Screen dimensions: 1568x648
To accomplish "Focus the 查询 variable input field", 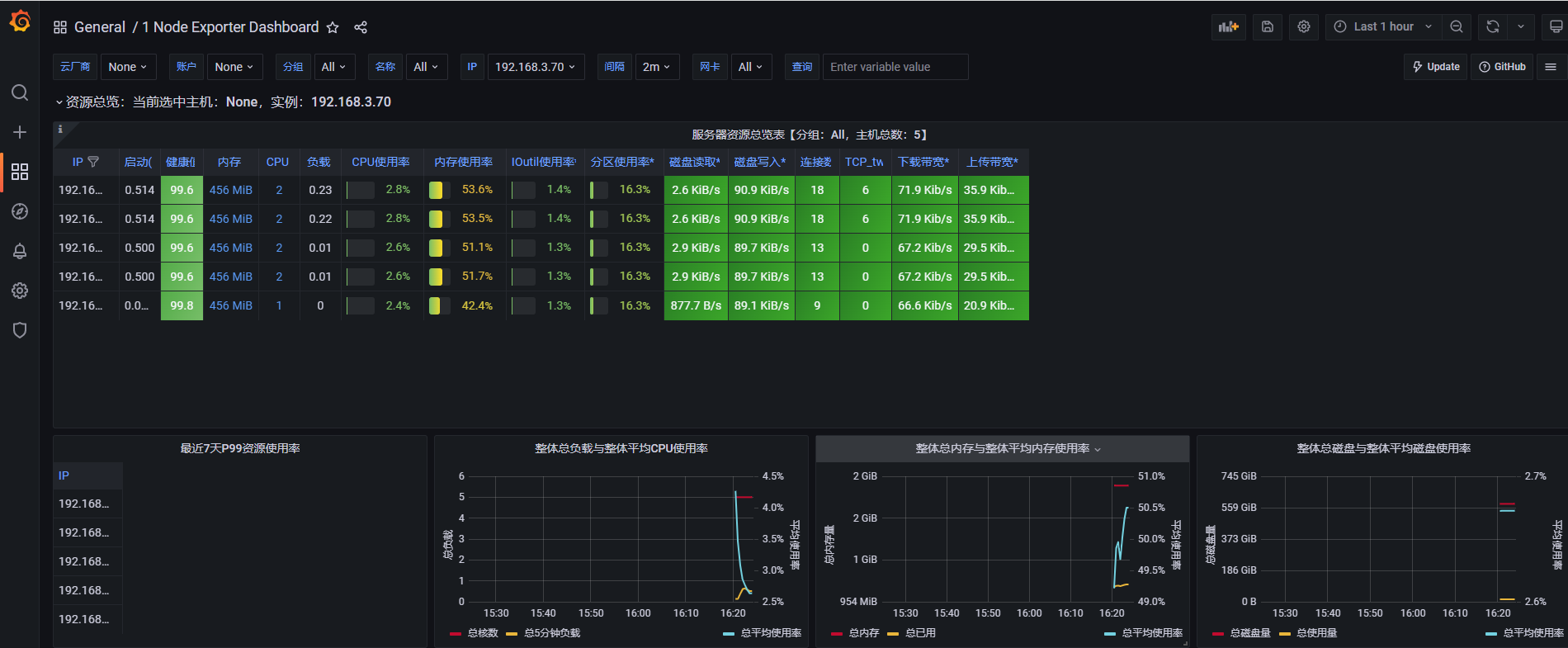I will pyautogui.click(x=895, y=67).
